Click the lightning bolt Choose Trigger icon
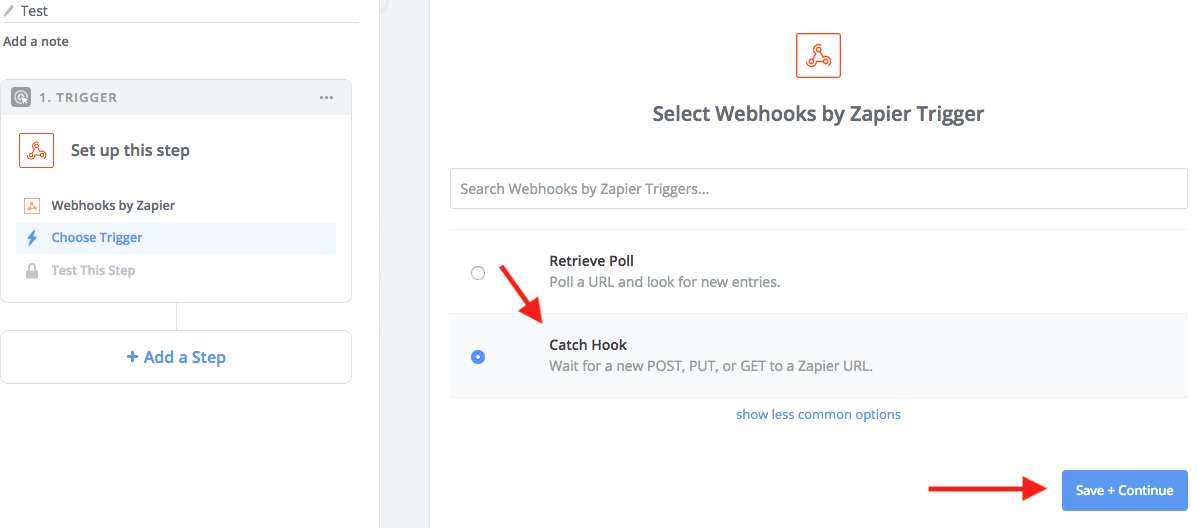Screen dimensions: 1202x528 (x=32, y=237)
